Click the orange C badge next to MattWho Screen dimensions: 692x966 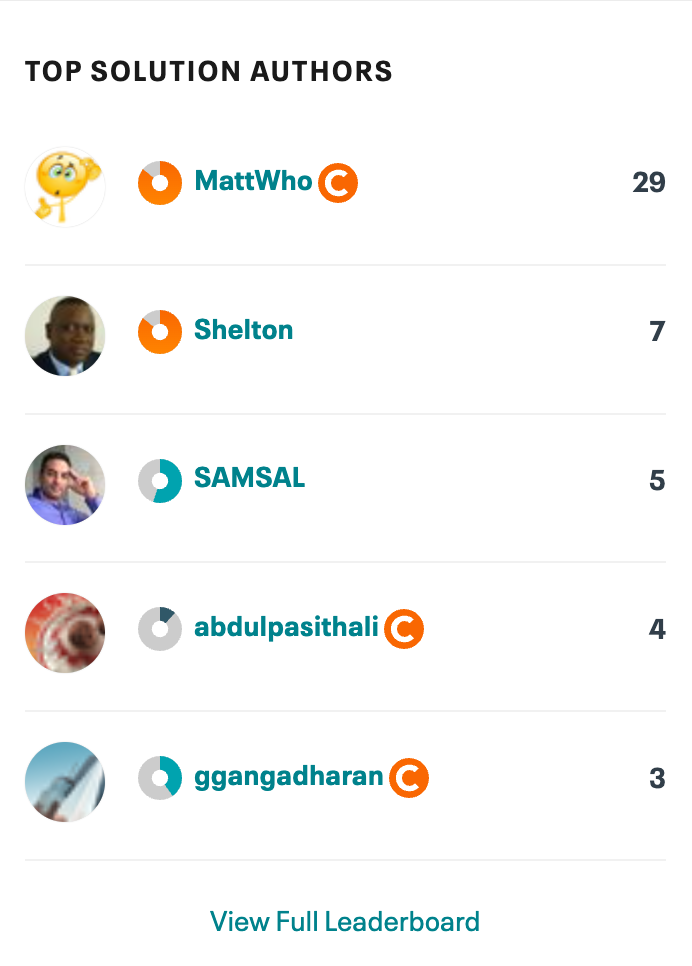(x=338, y=183)
